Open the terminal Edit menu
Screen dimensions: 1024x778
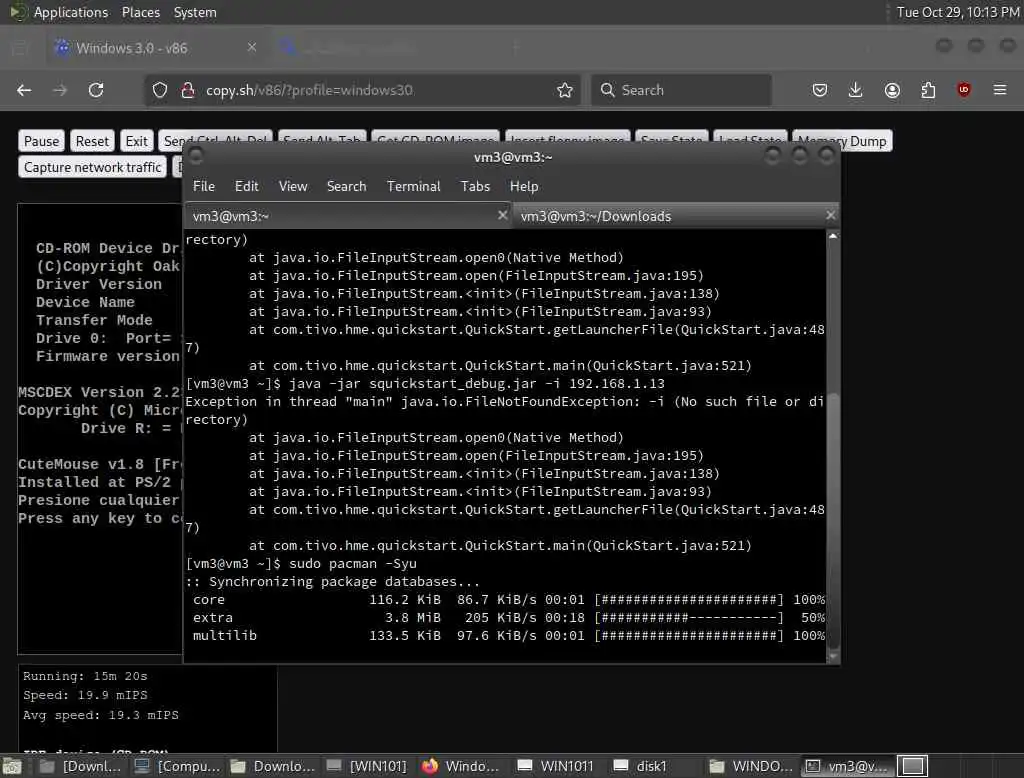coord(246,186)
